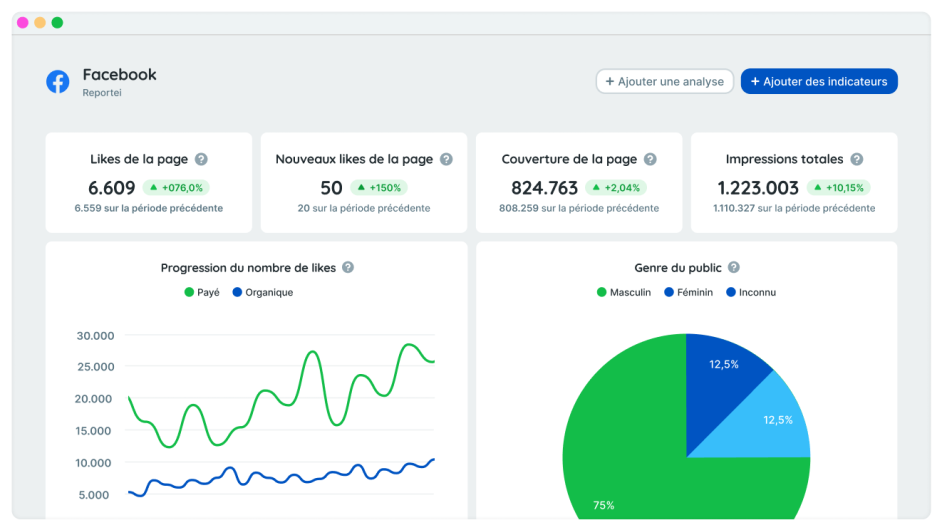Viewport: 942px width, 530px height.
Task: Click help icon beside Progression du nombre de likes
Action: (348, 267)
